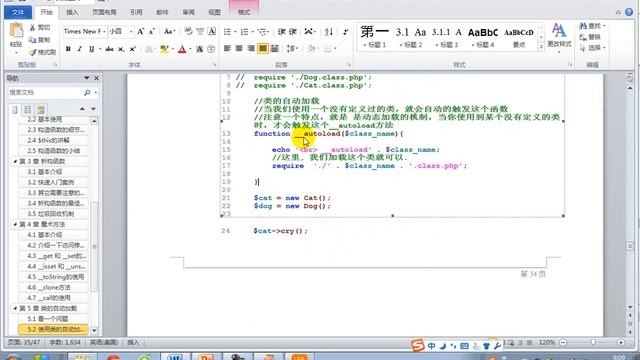This screenshot has width=640, height=360.
Task: Click the Copy (复制) icon
Action: tap(32, 40)
